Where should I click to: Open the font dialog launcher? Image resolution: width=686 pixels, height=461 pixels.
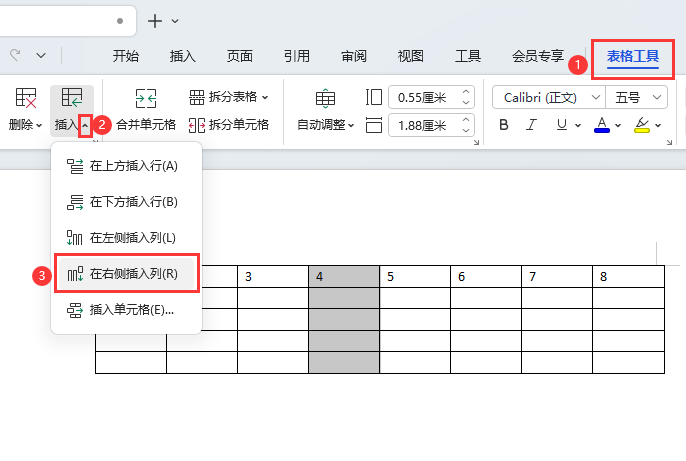point(669,143)
